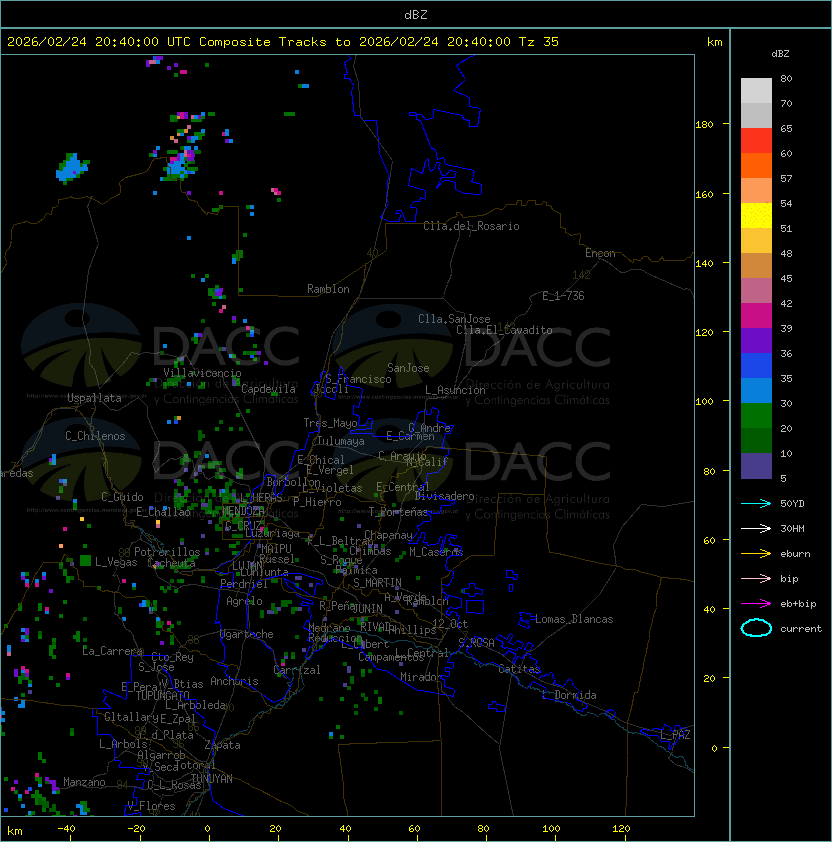Click the 'eburn' legend label
Screen dimensions: 832x842
click(x=795, y=554)
